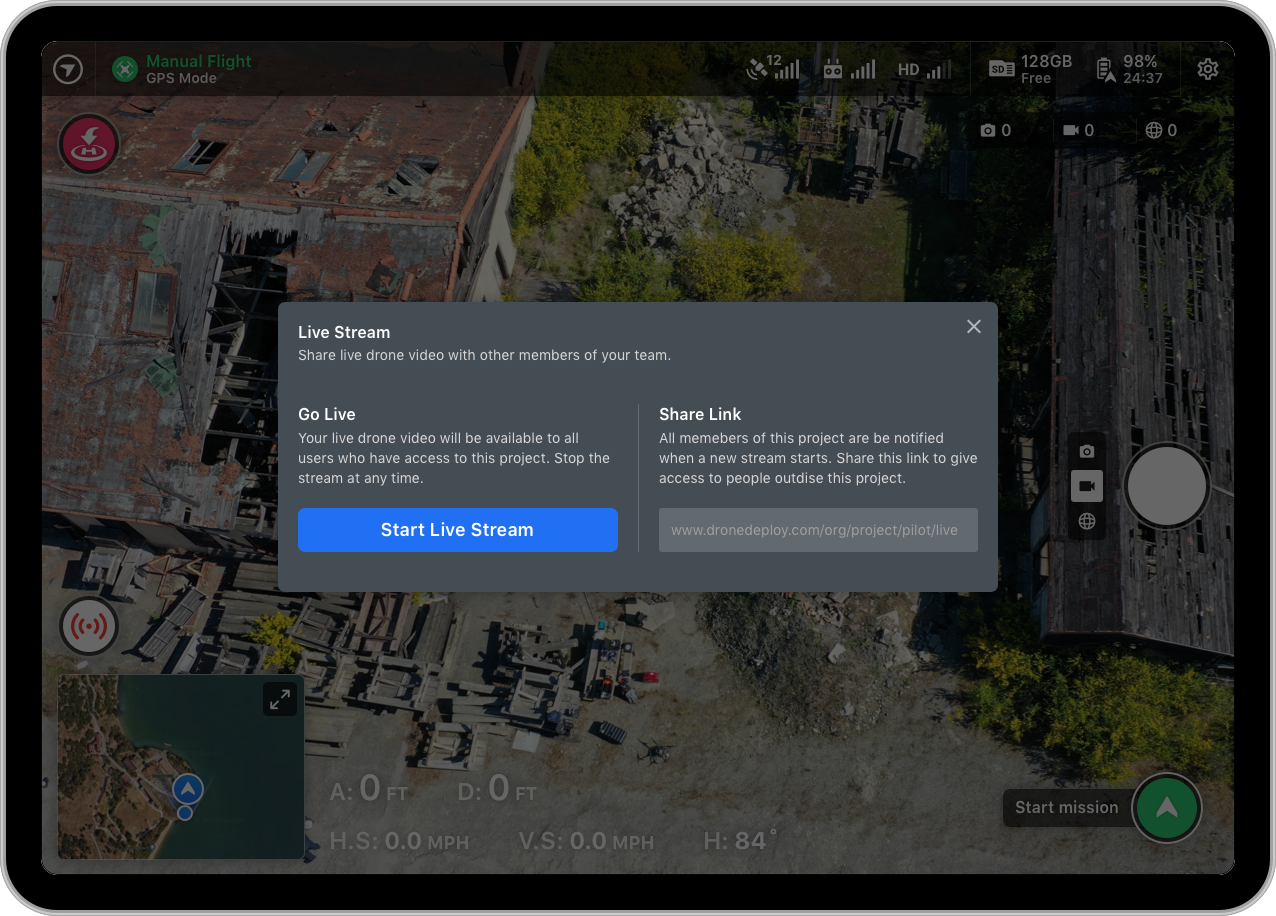Open the settings gear icon
Image resolution: width=1276 pixels, height=916 pixels.
[x=1208, y=69]
